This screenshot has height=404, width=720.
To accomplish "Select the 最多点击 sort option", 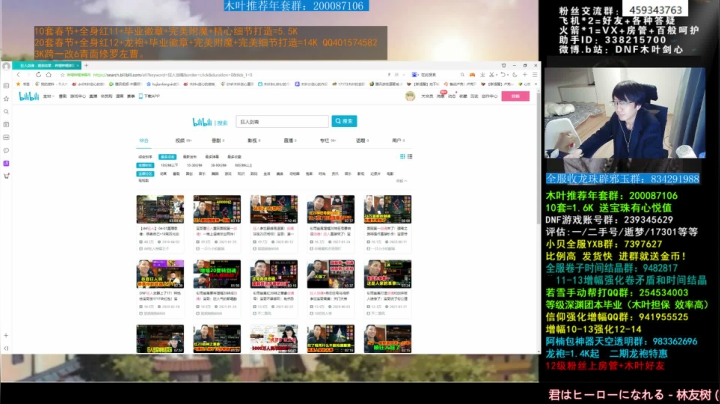I will click(x=168, y=157).
